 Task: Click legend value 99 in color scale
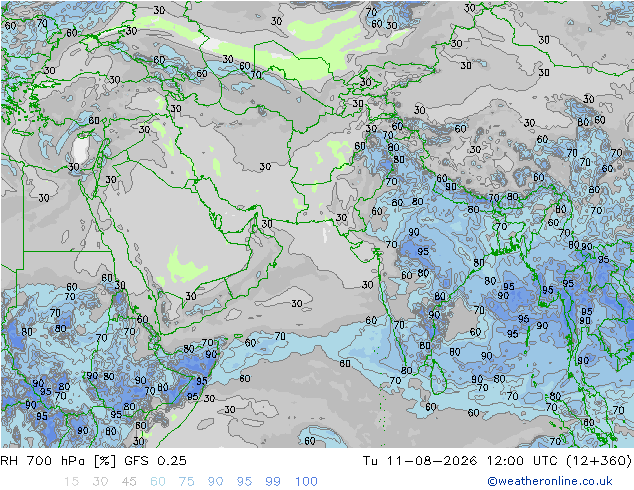[x=273, y=482]
